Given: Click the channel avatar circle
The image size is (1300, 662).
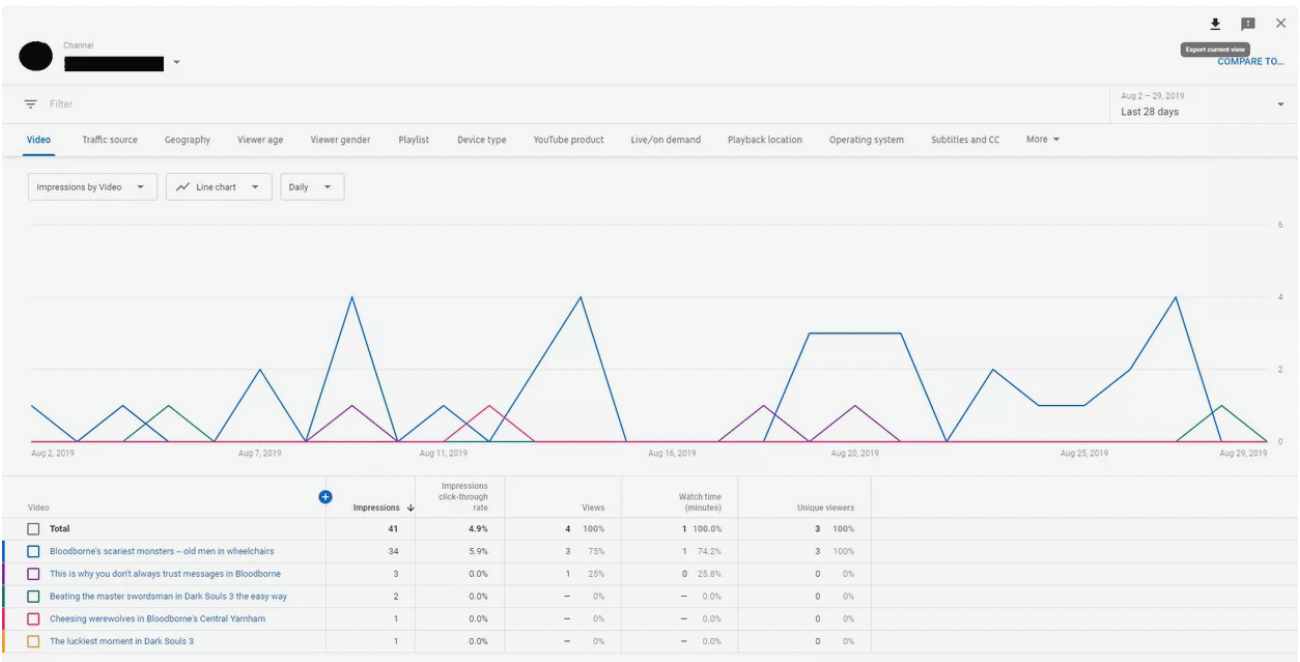Looking at the screenshot, I should [x=35, y=56].
